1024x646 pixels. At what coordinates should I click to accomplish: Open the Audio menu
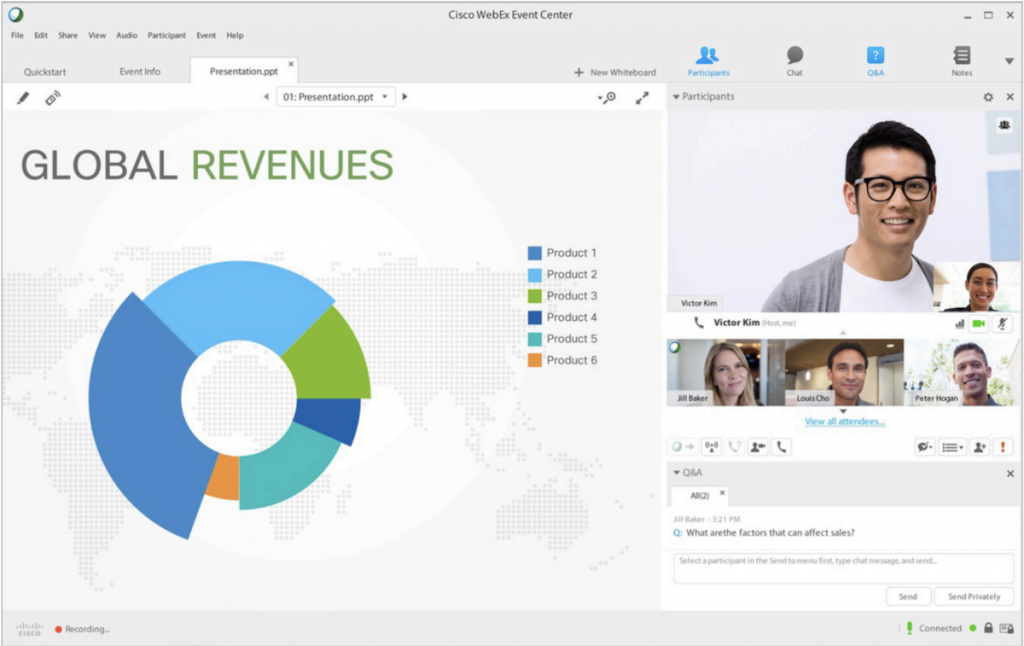coord(127,35)
